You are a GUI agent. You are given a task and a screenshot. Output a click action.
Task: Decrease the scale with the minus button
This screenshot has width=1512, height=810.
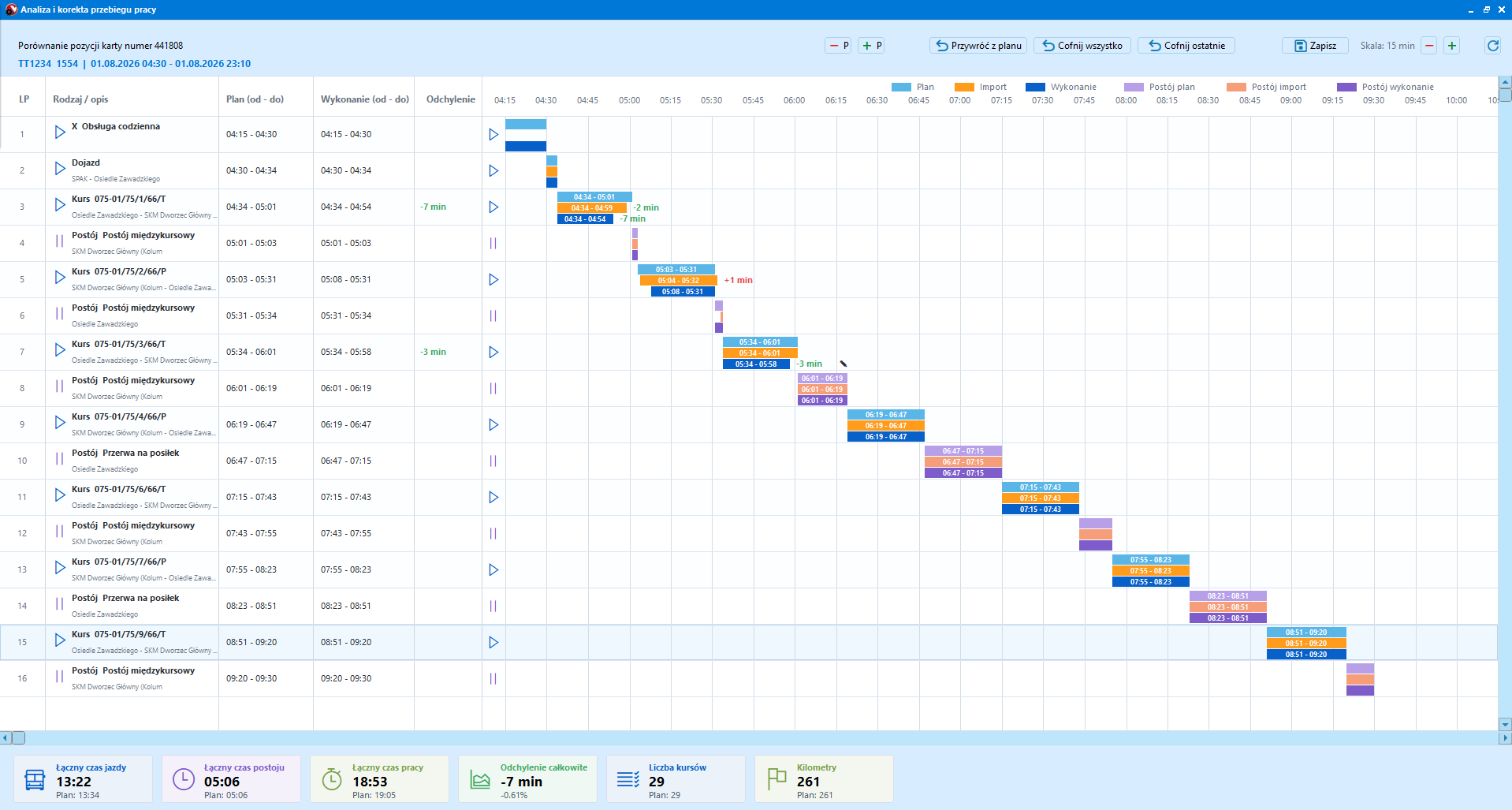(x=1429, y=46)
